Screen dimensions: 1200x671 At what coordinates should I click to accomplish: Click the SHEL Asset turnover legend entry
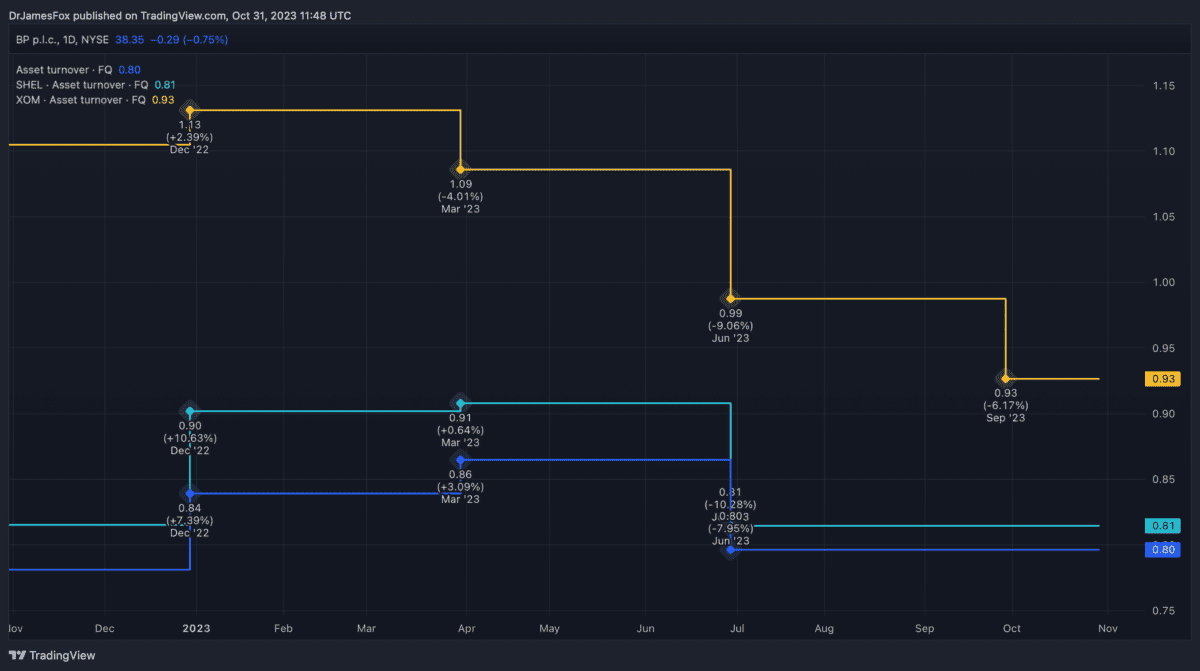(x=81, y=85)
